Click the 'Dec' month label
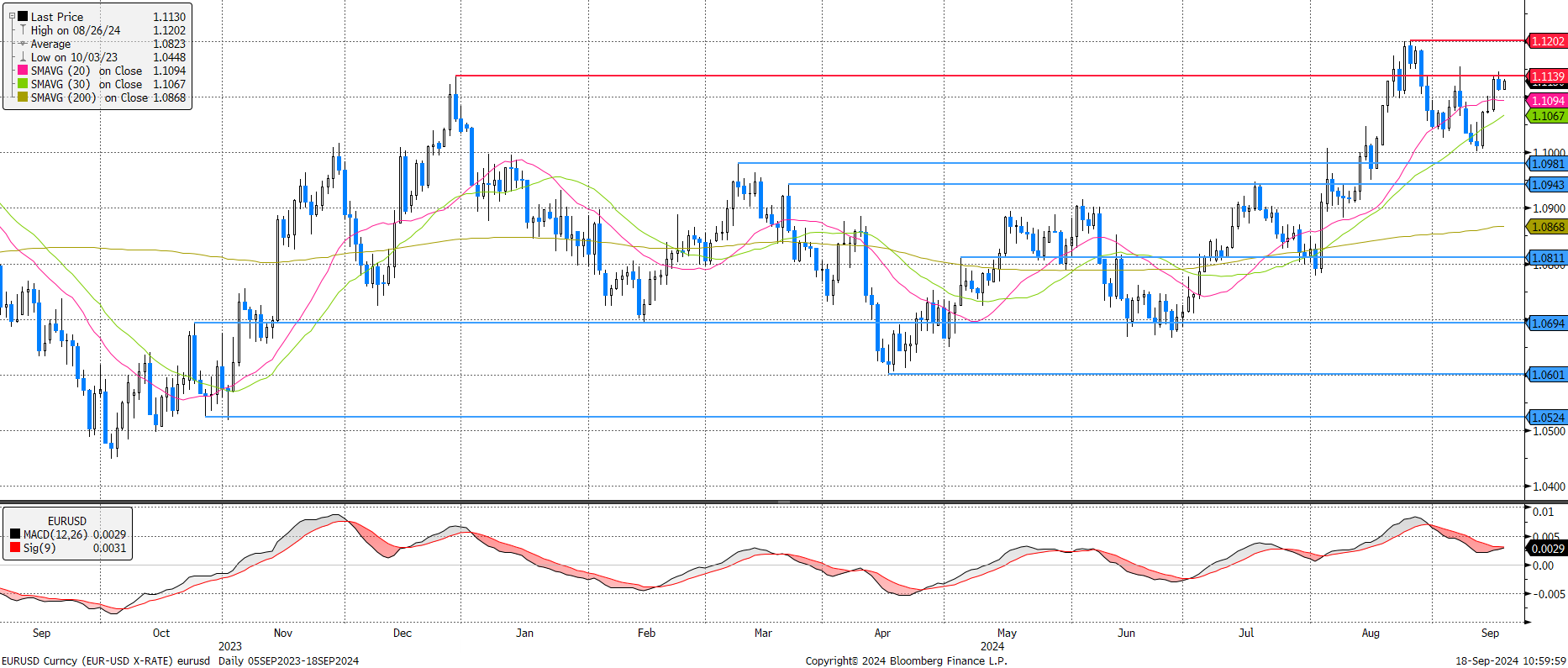The width and height of the screenshot is (1568, 668). [403, 633]
